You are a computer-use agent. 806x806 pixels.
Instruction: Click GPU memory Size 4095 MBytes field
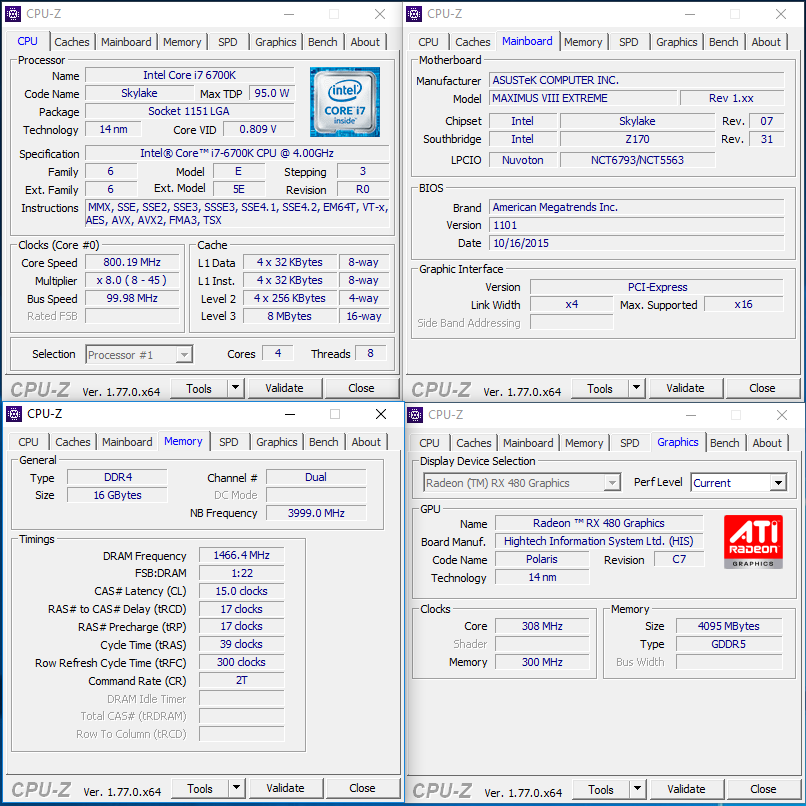point(729,626)
